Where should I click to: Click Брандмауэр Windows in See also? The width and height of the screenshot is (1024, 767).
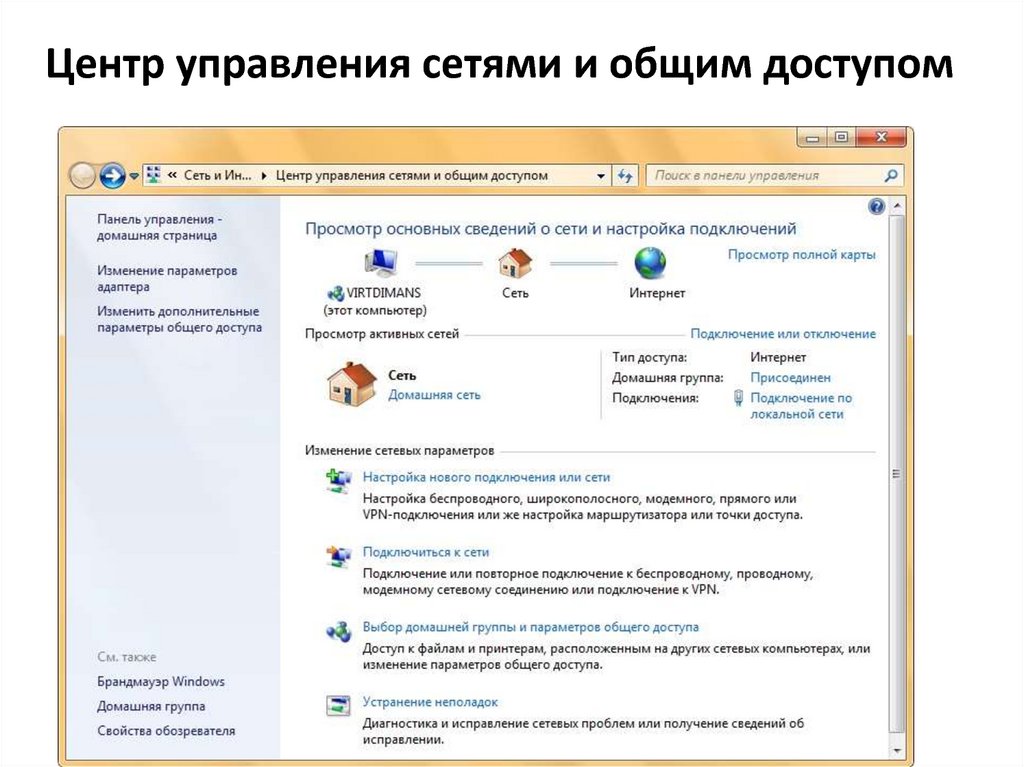[161, 682]
